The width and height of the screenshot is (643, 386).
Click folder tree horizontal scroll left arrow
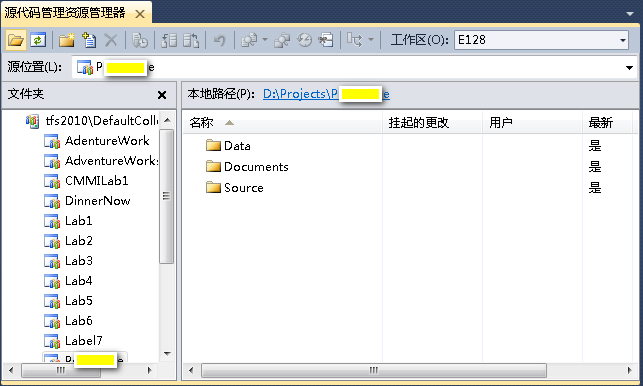(x=11, y=370)
